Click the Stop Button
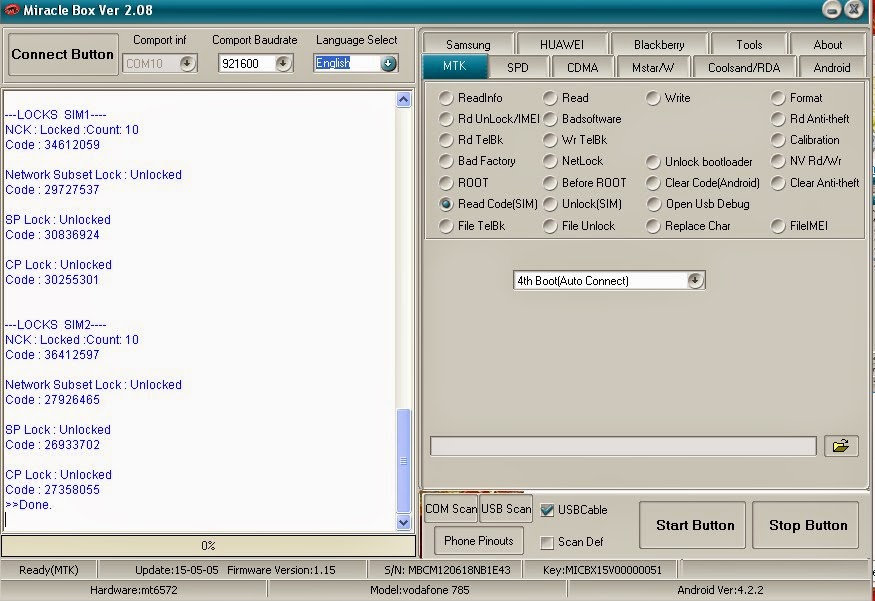875x601 pixels. [x=807, y=525]
